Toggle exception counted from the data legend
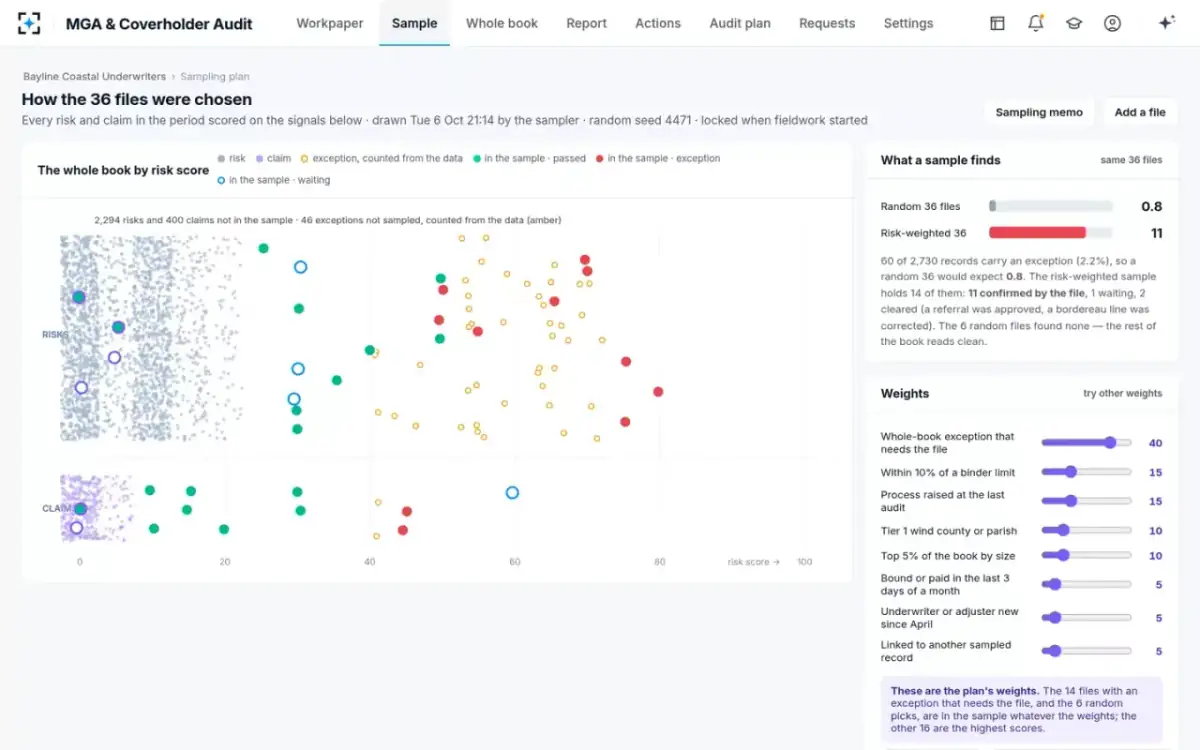This screenshot has width=1200, height=750. tap(381, 158)
